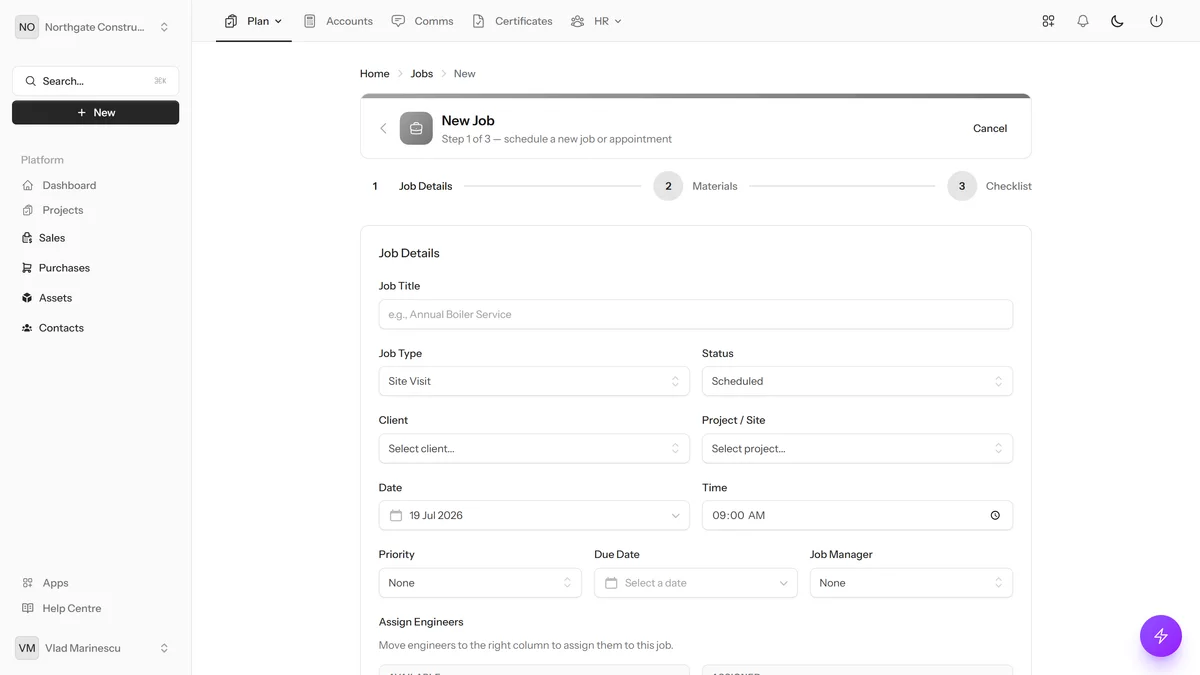This screenshot has height=675, width=1200.
Task: Click Jobs in the breadcrumb
Action: [x=422, y=74]
